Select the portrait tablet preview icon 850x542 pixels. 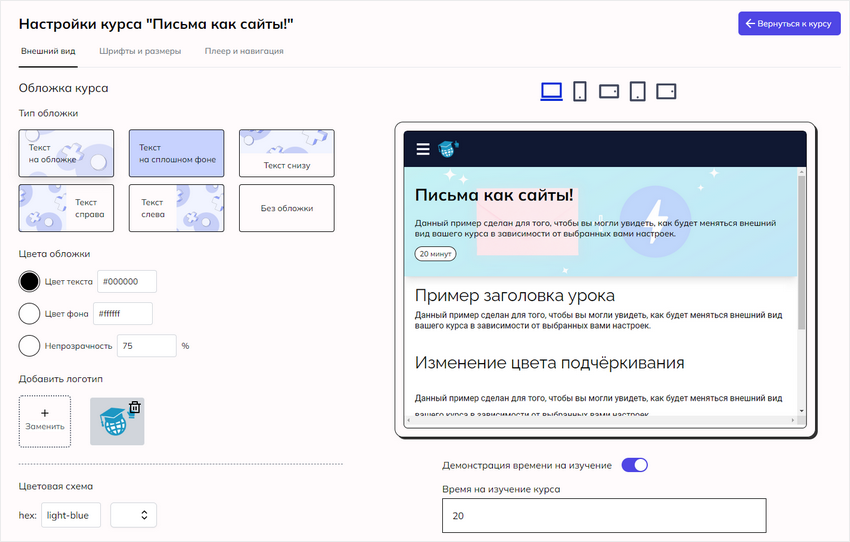tap(638, 91)
